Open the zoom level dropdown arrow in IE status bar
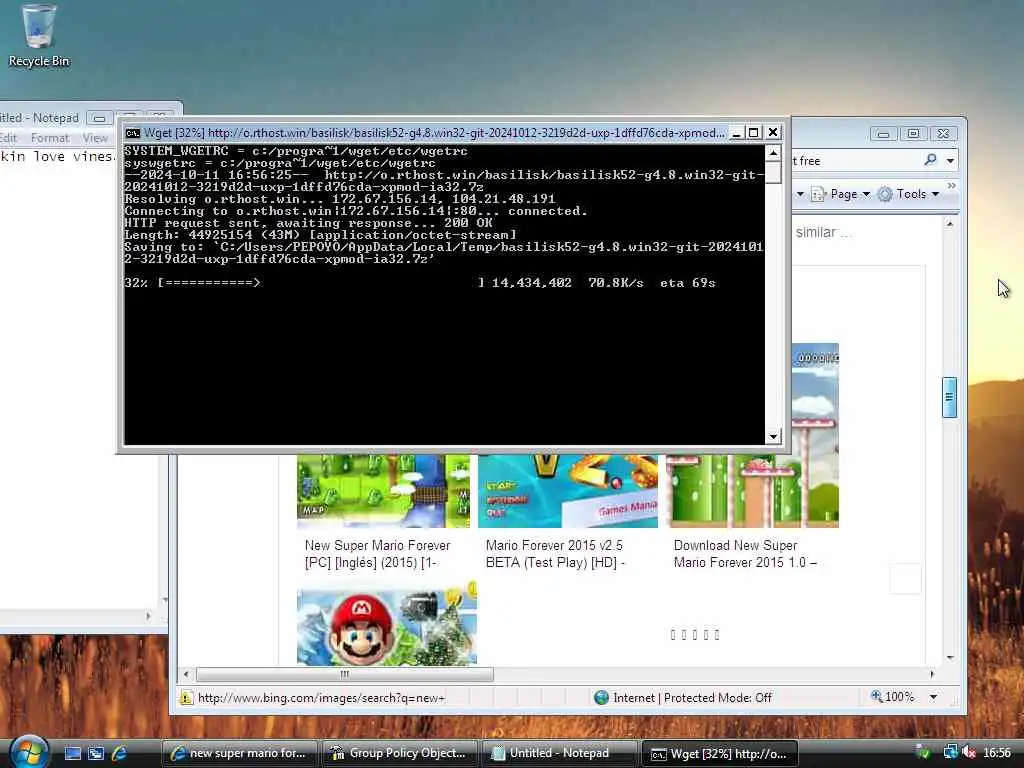This screenshot has height=768, width=1024. pyautogui.click(x=933, y=697)
